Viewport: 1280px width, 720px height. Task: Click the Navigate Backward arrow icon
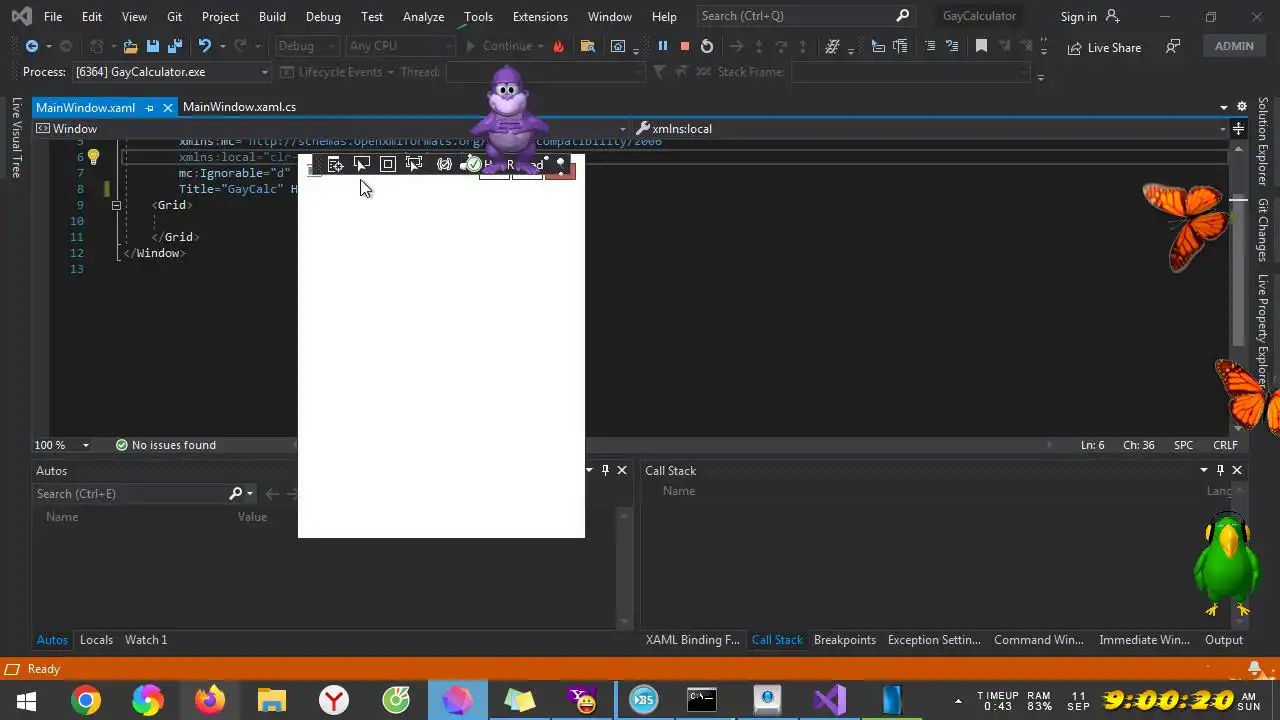coord(32,46)
